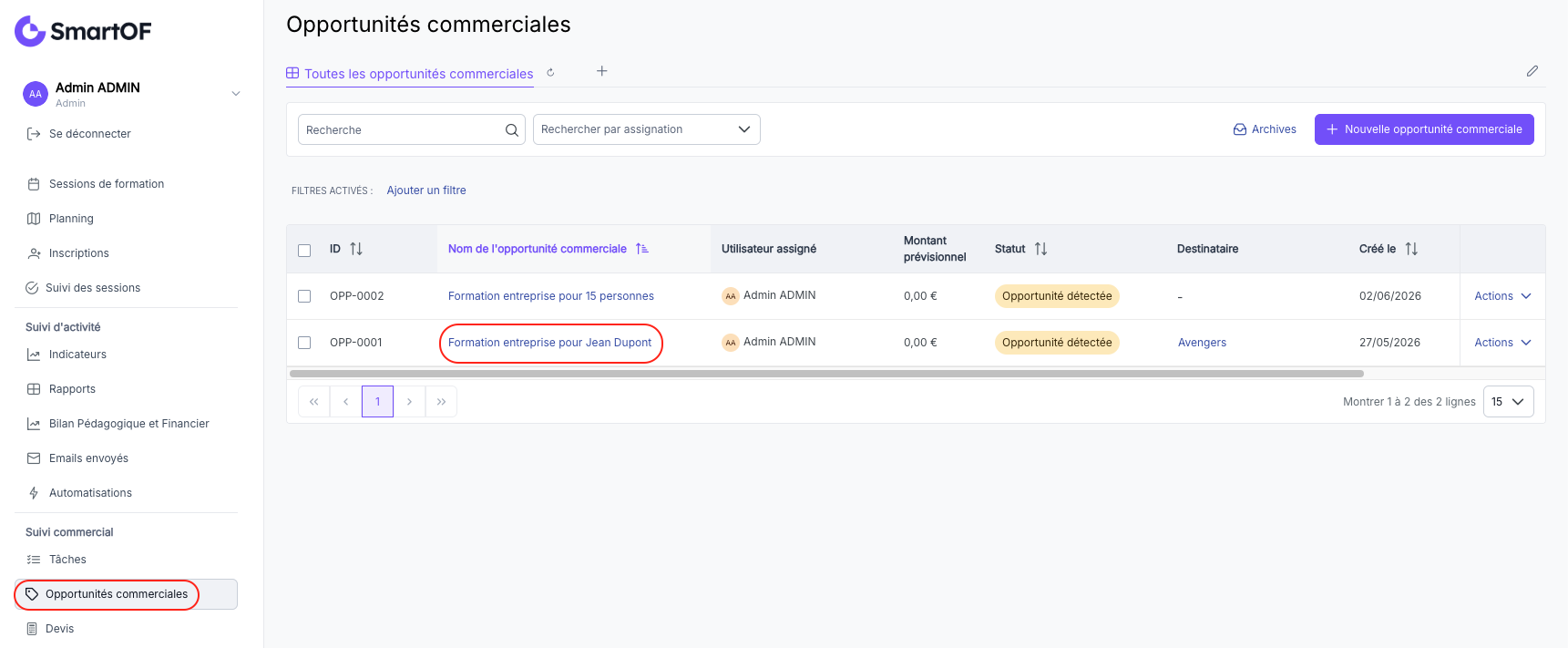Screen dimensions: 1568x648
Task: Click the AA user avatar in sidebar
Action: pyautogui.click(x=36, y=94)
